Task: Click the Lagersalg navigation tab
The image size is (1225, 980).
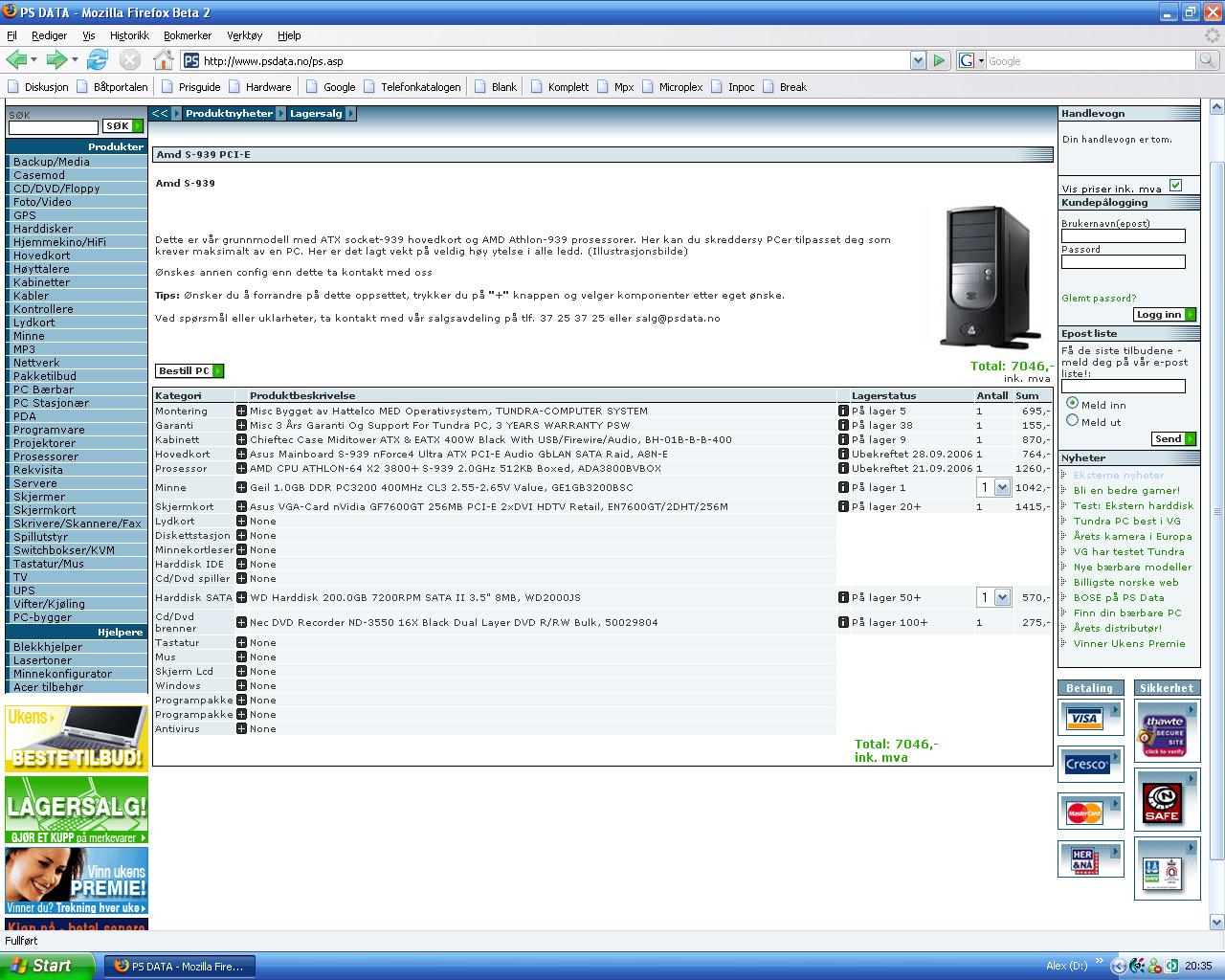Action: pos(316,113)
